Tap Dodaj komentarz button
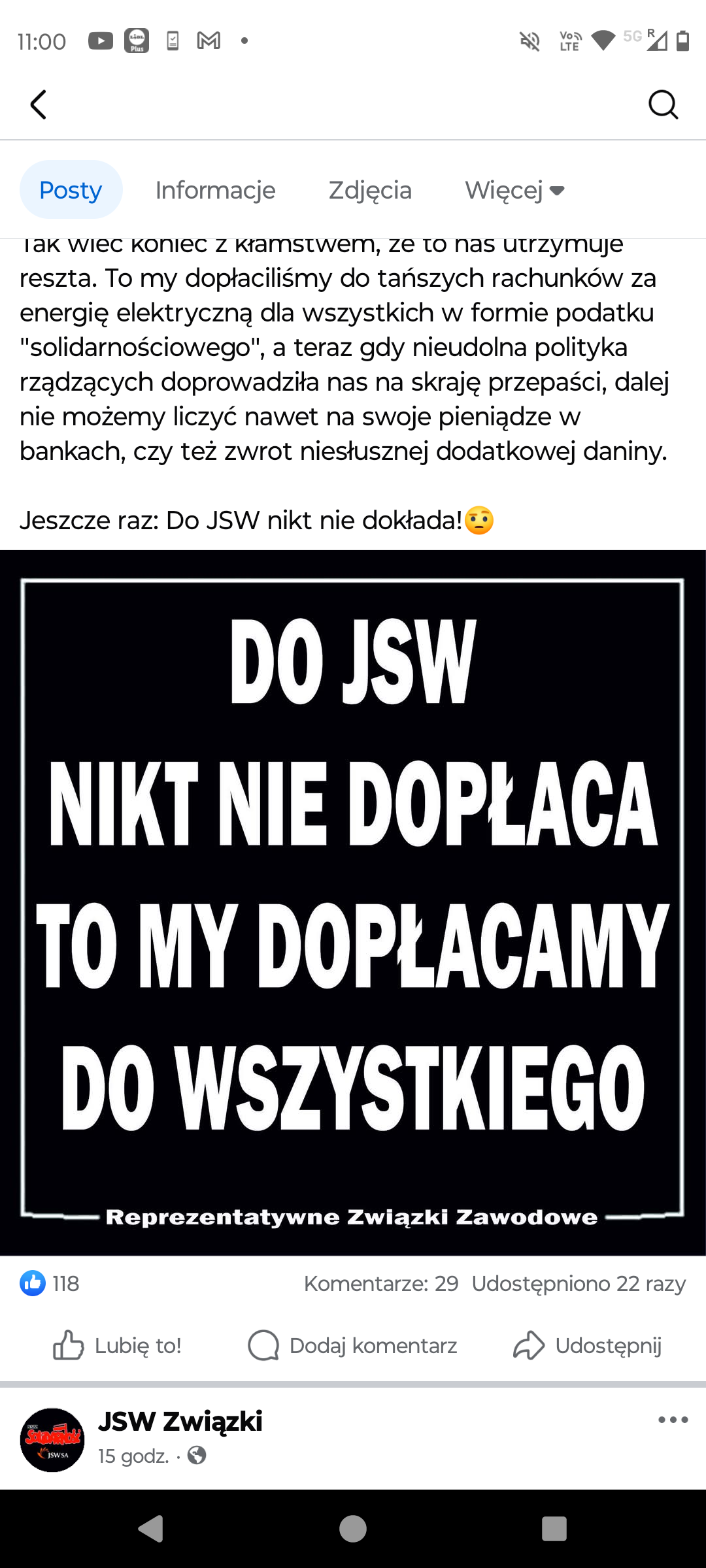This screenshot has height=1568, width=706. pyautogui.click(x=352, y=1345)
